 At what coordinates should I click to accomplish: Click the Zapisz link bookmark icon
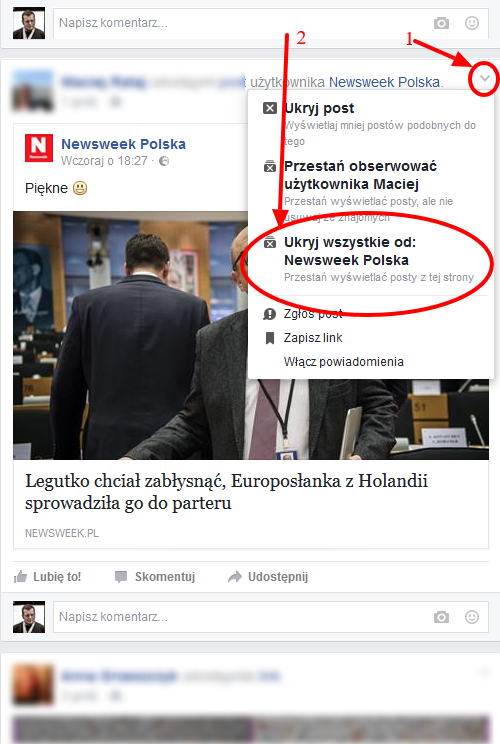coord(269,338)
